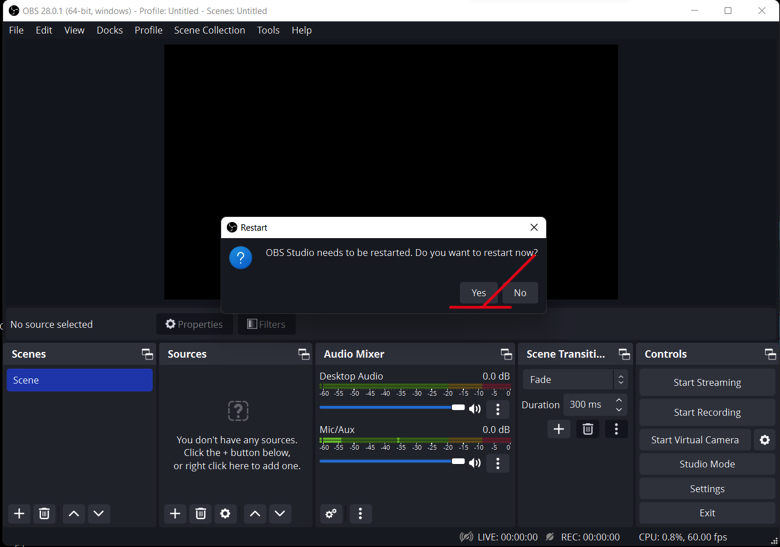This screenshot has width=780, height=547.
Task: Toggle Studio Mode
Action: point(707,464)
